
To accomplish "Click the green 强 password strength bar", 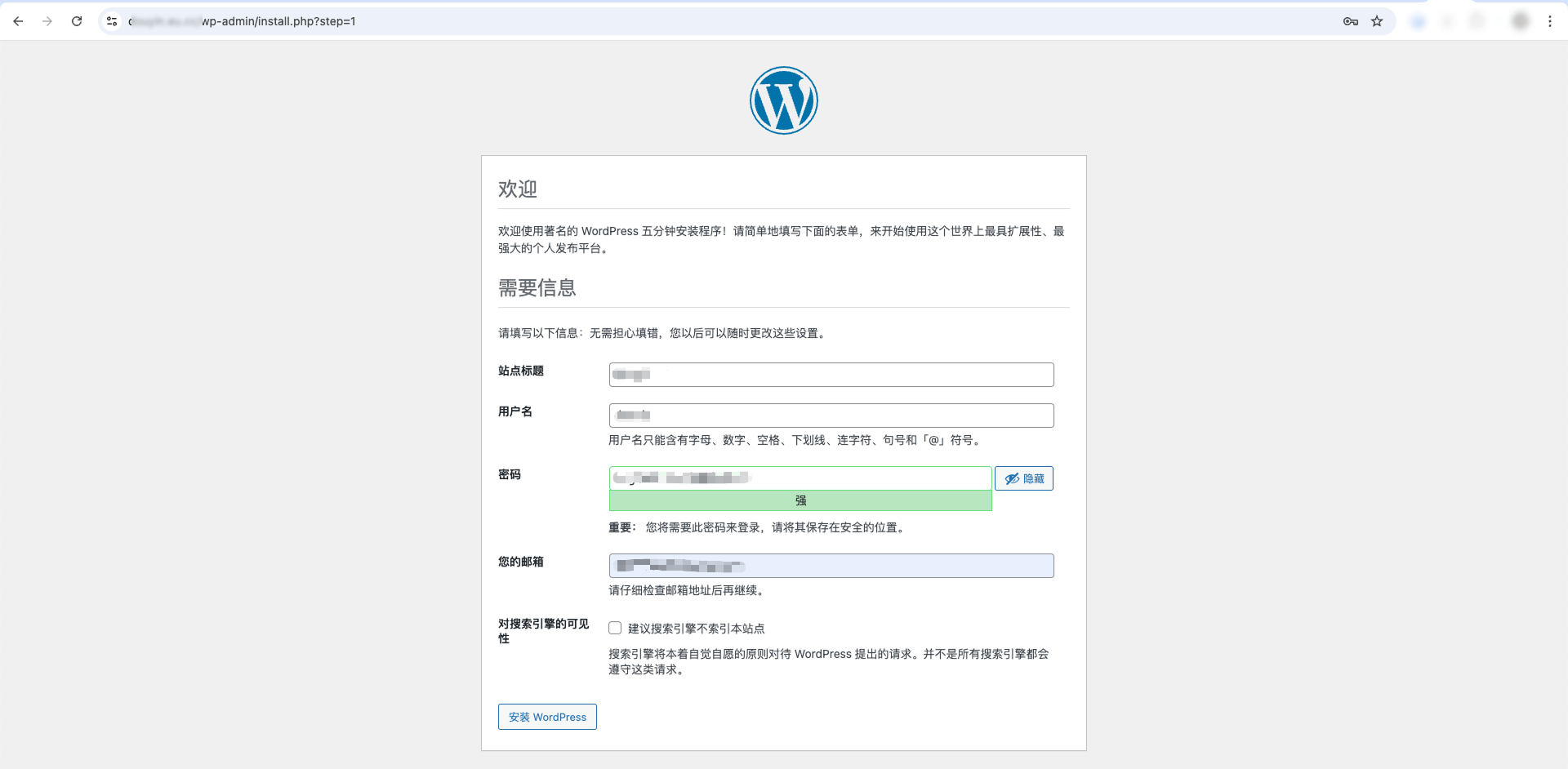I will (x=800, y=500).
